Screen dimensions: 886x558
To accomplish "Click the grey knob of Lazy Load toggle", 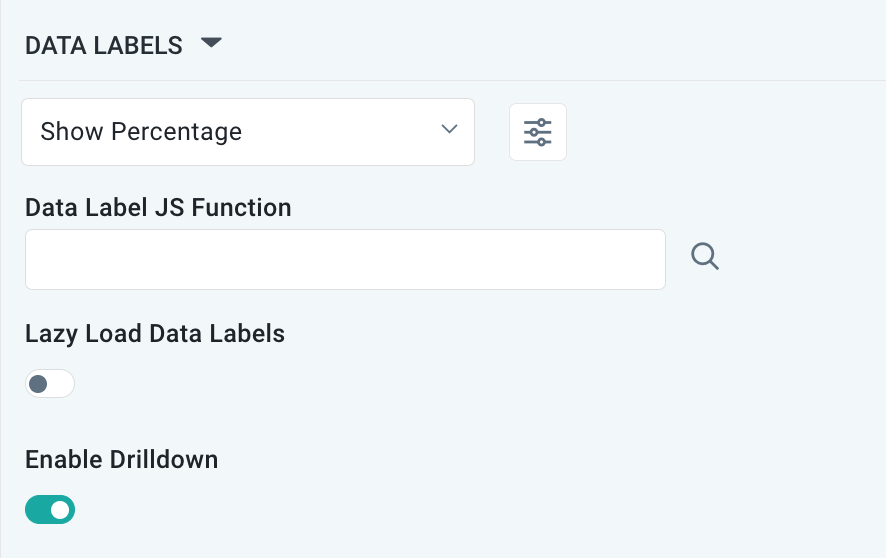I will (39, 384).
